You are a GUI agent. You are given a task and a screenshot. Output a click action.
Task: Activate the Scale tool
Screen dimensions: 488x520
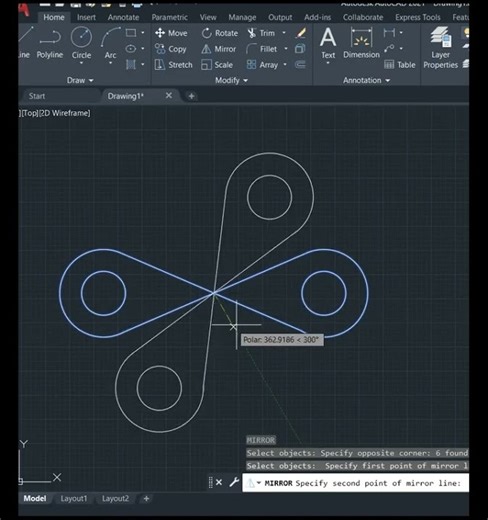217,65
